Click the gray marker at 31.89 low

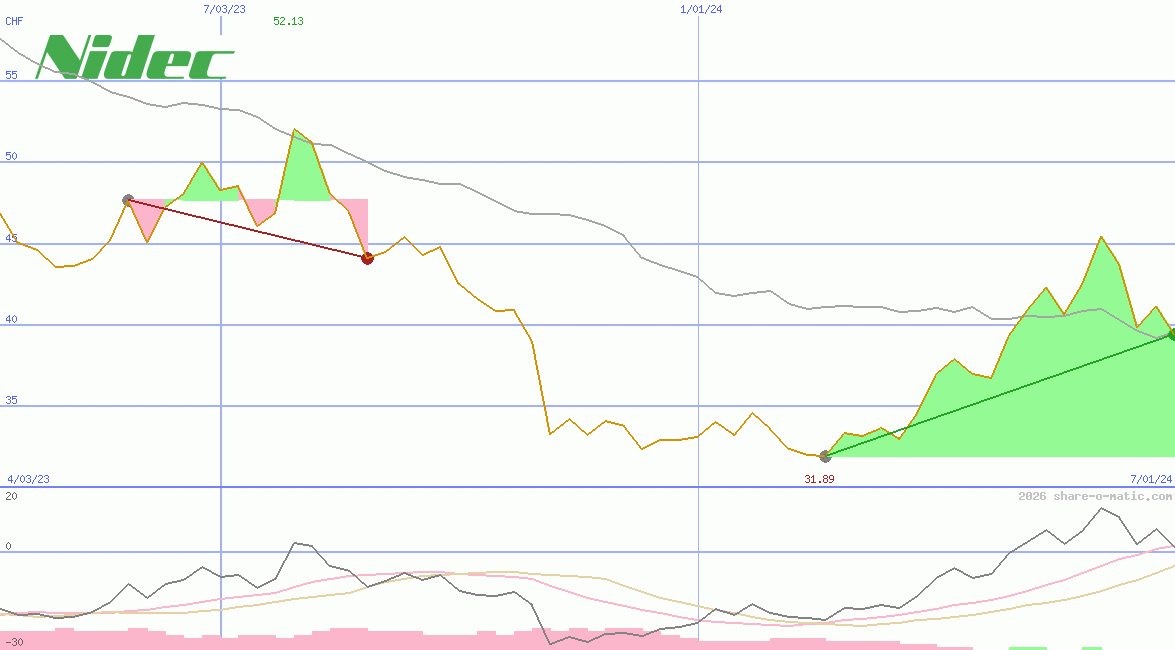coord(825,455)
